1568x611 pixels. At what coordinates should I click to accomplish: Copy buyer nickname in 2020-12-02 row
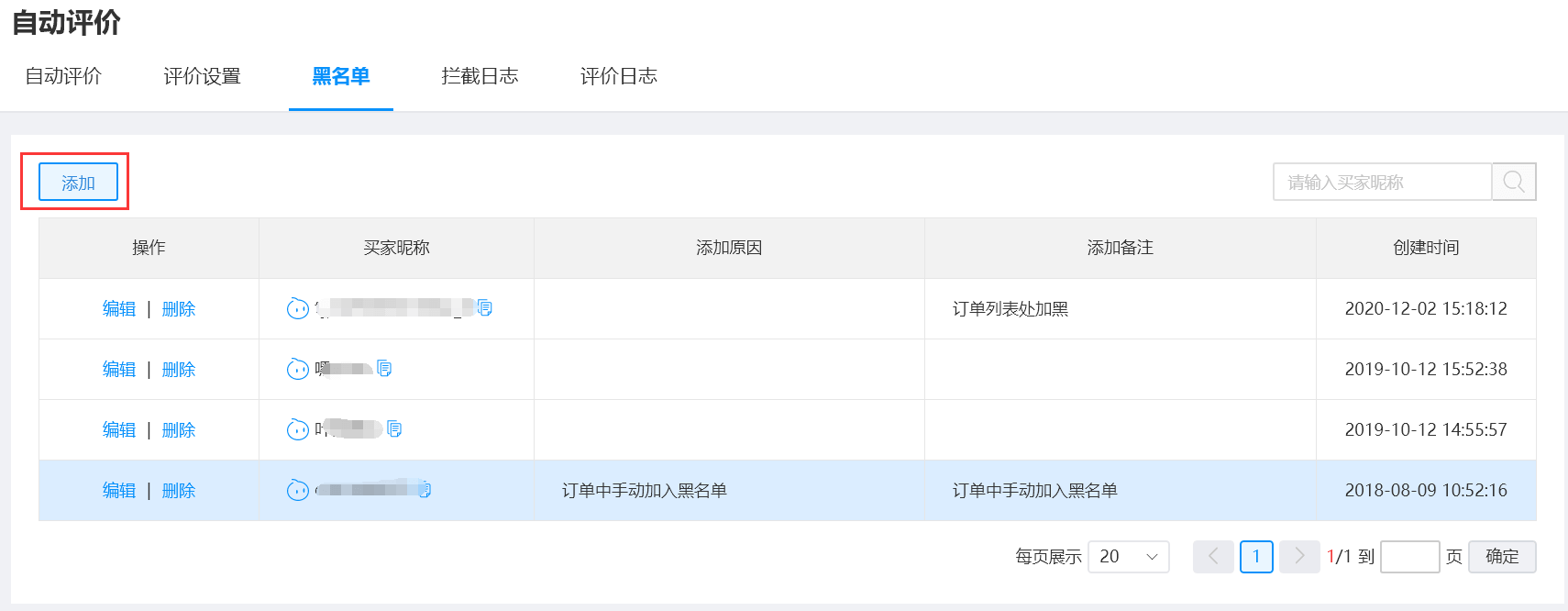click(x=485, y=308)
